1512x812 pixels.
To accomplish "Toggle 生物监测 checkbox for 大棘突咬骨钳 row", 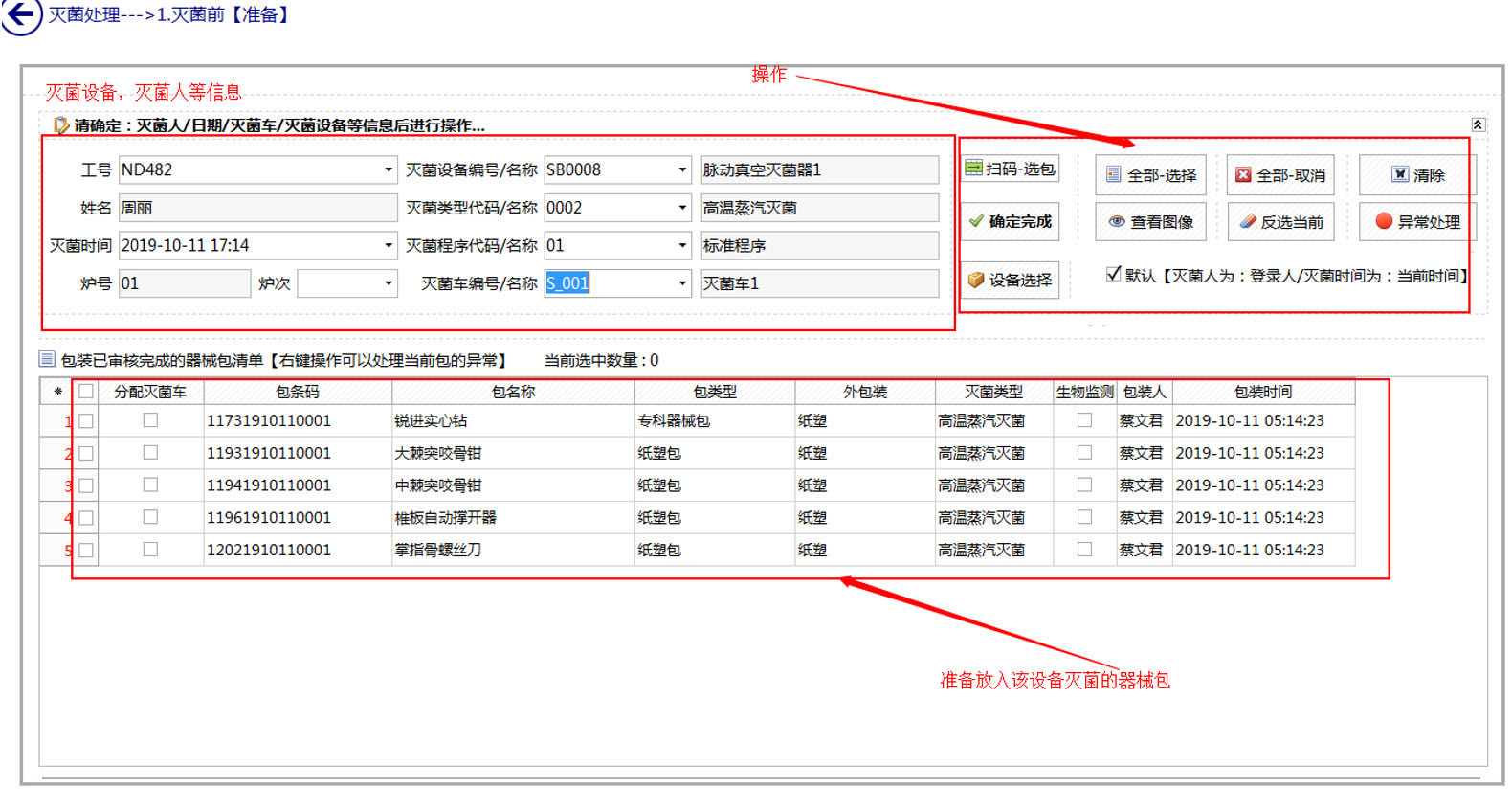I will [1084, 452].
